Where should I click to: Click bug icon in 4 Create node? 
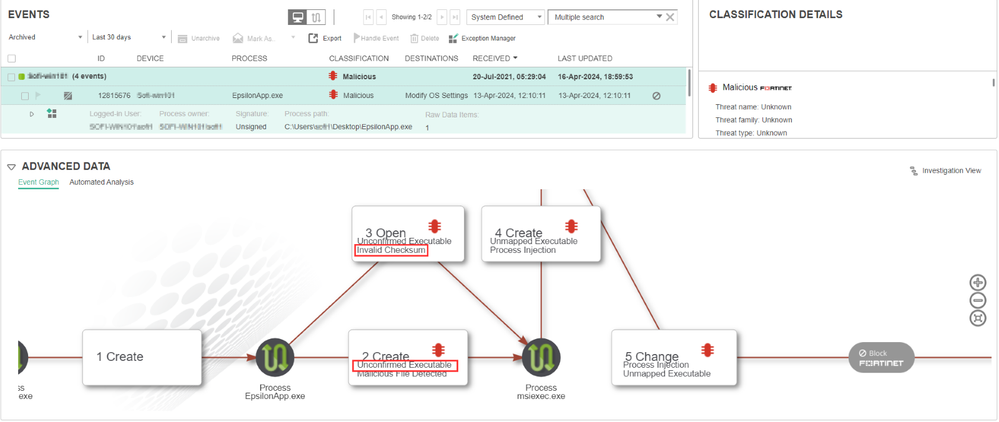(571, 226)
